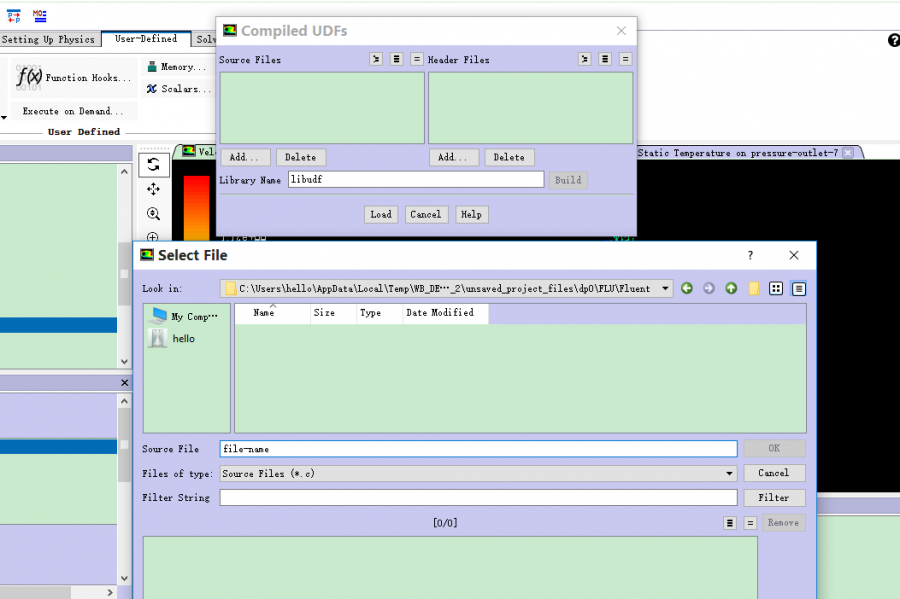900x599 pixels.
Task: Click the Header Files select-all icon
Action: click(x=605, y=59)
